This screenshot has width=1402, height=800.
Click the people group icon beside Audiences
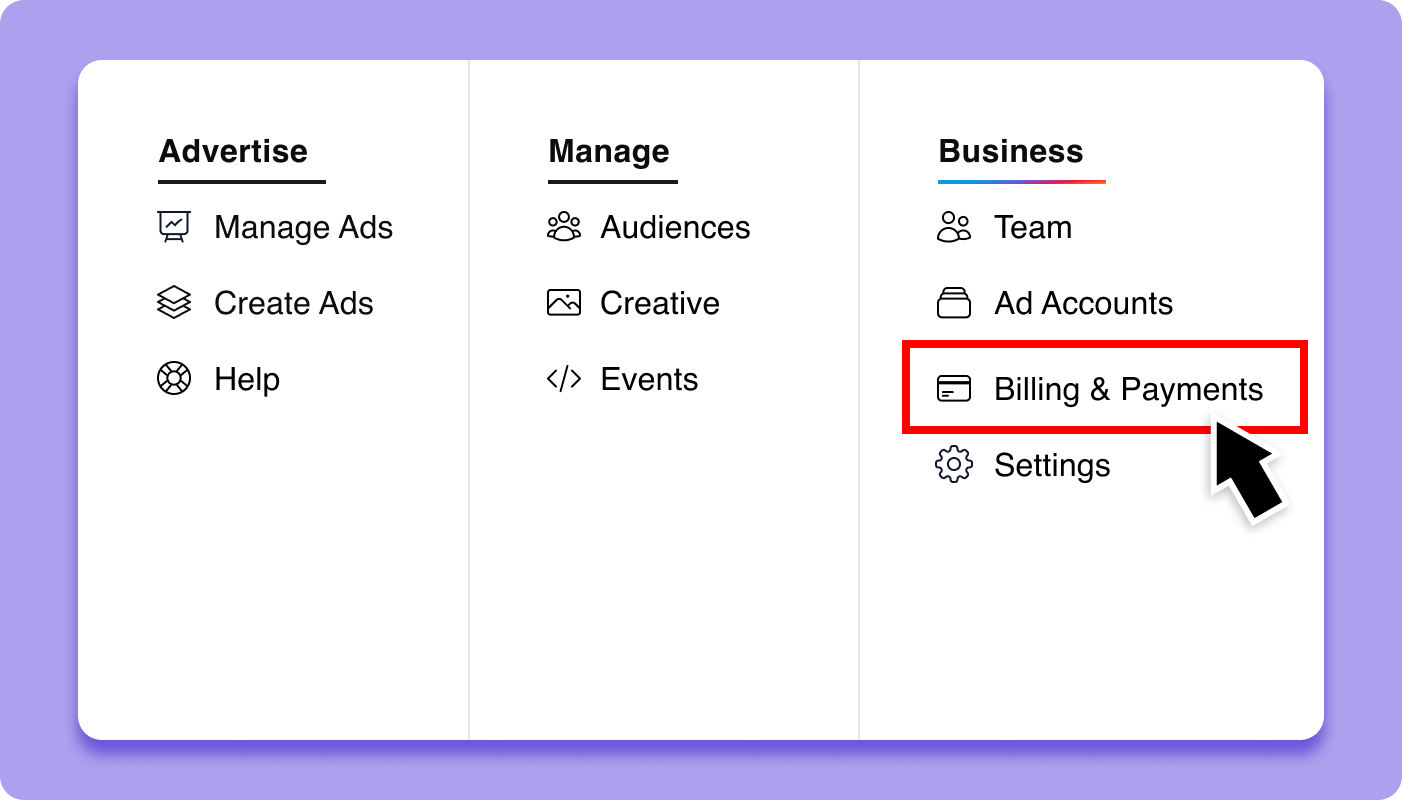pyautogui.click(x=564, y=227)
